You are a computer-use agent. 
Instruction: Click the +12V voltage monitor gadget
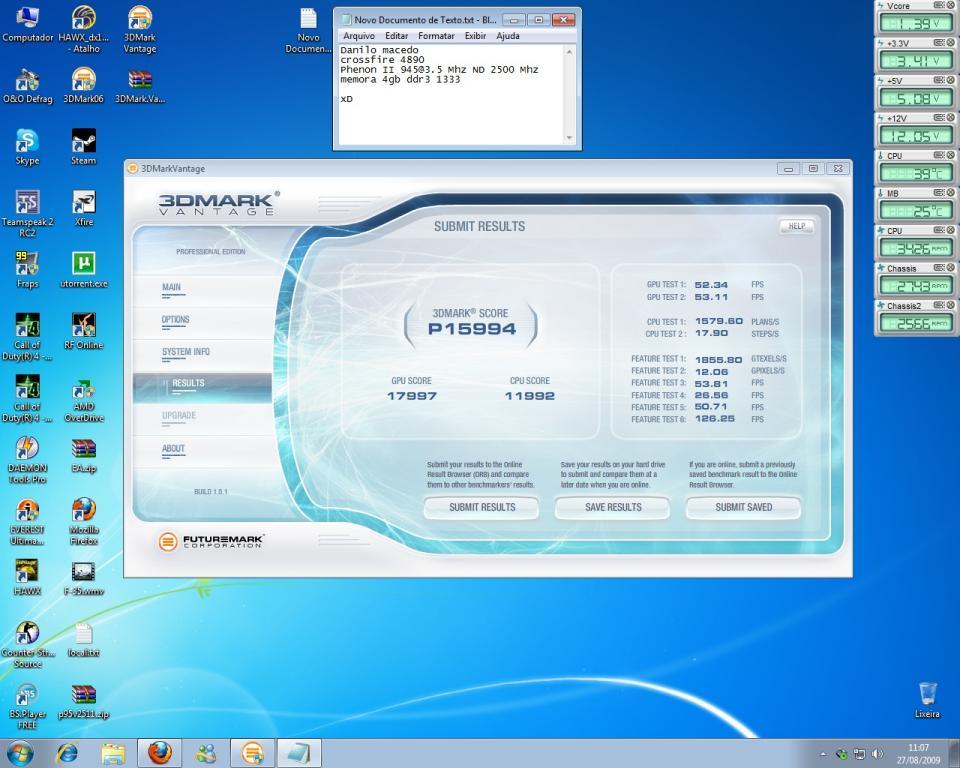click(x=915, y=130)
